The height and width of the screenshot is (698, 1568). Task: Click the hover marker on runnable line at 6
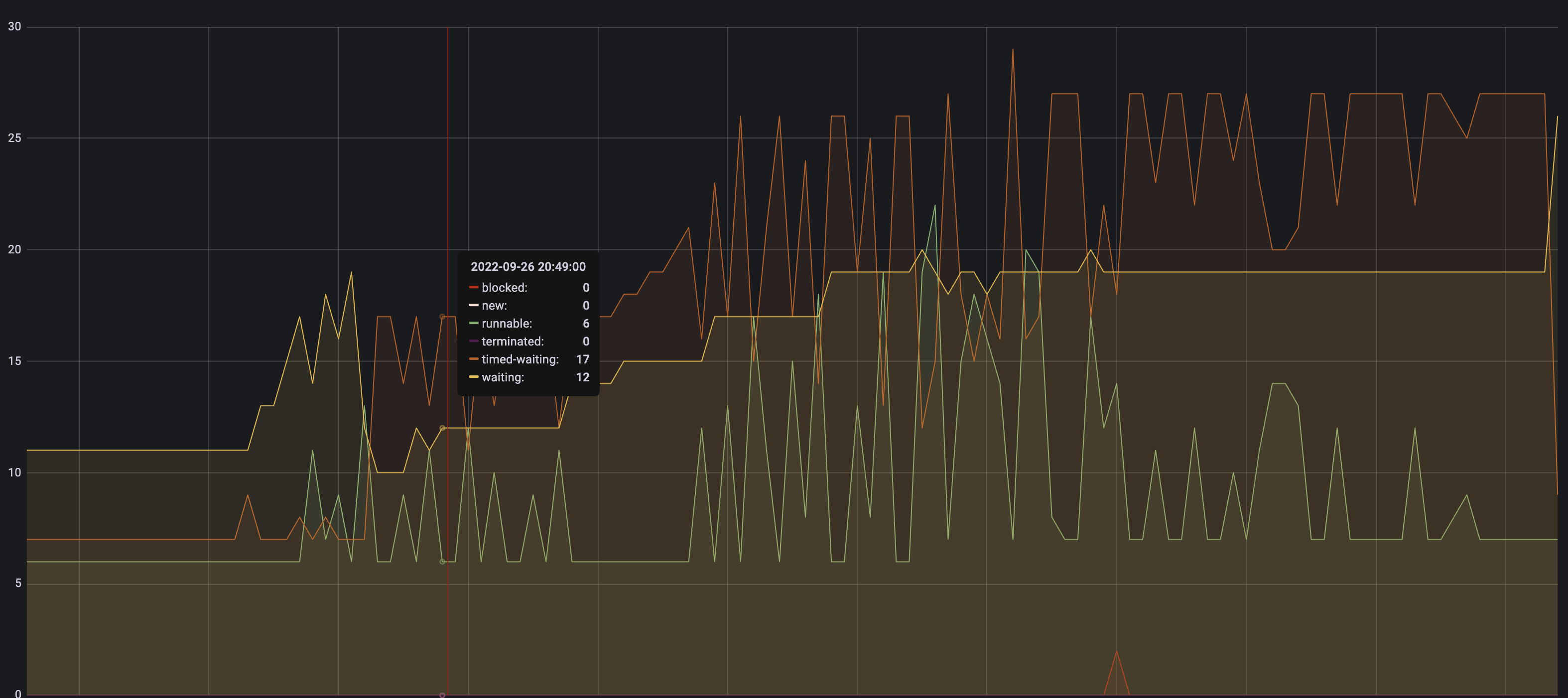[442, 561]
